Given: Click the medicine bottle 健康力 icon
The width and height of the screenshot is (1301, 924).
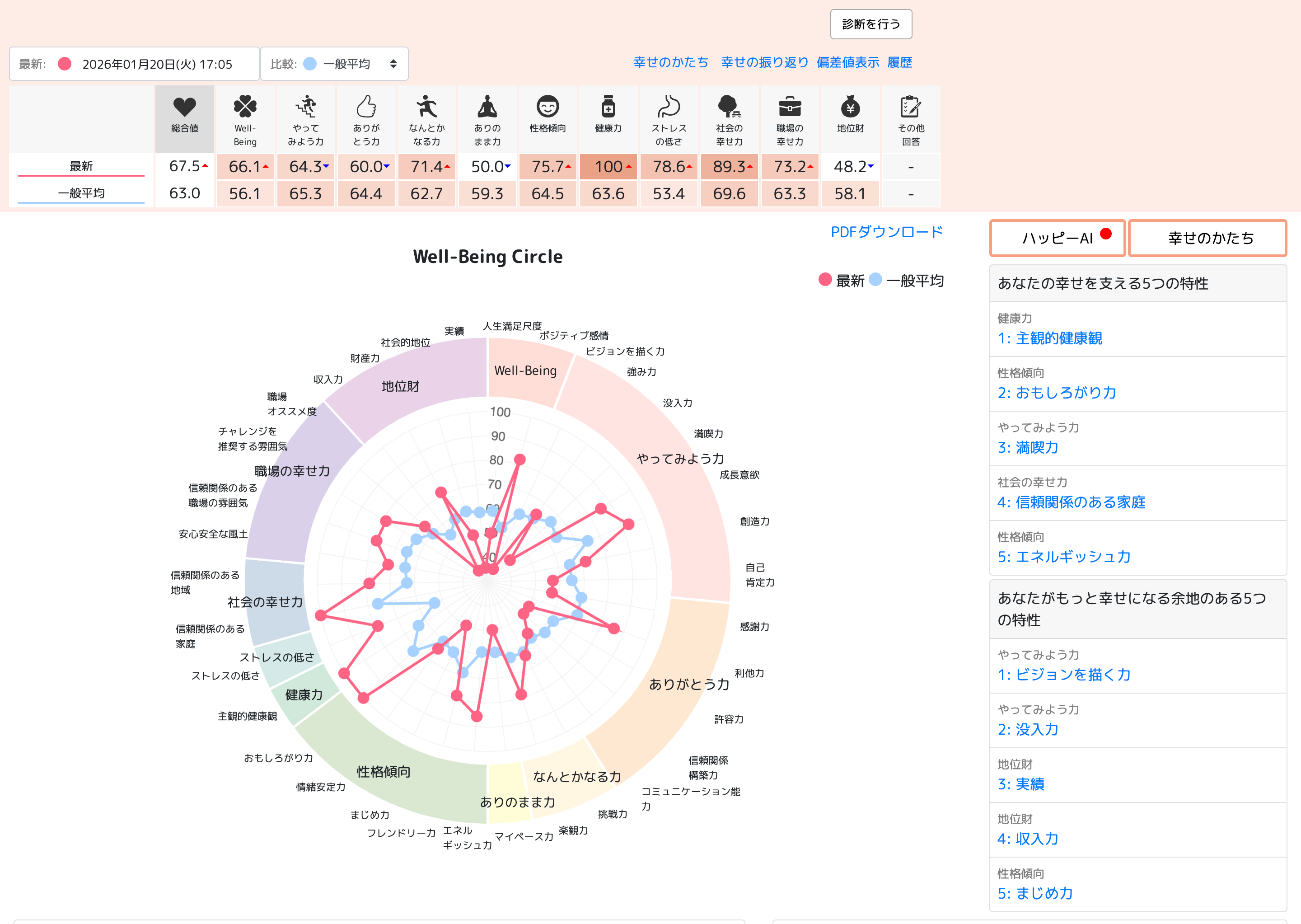Looking at the screenshot, I should (608, 106).
